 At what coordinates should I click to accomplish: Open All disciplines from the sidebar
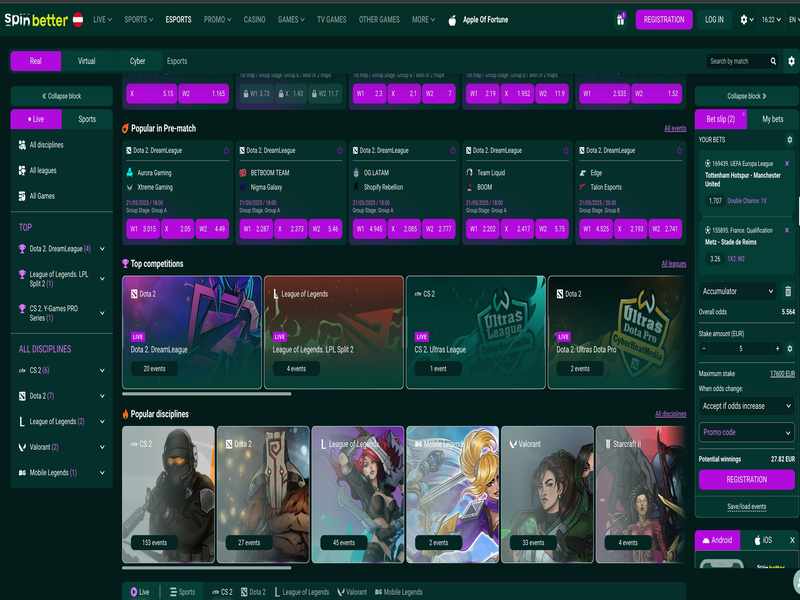click(40, 145)
